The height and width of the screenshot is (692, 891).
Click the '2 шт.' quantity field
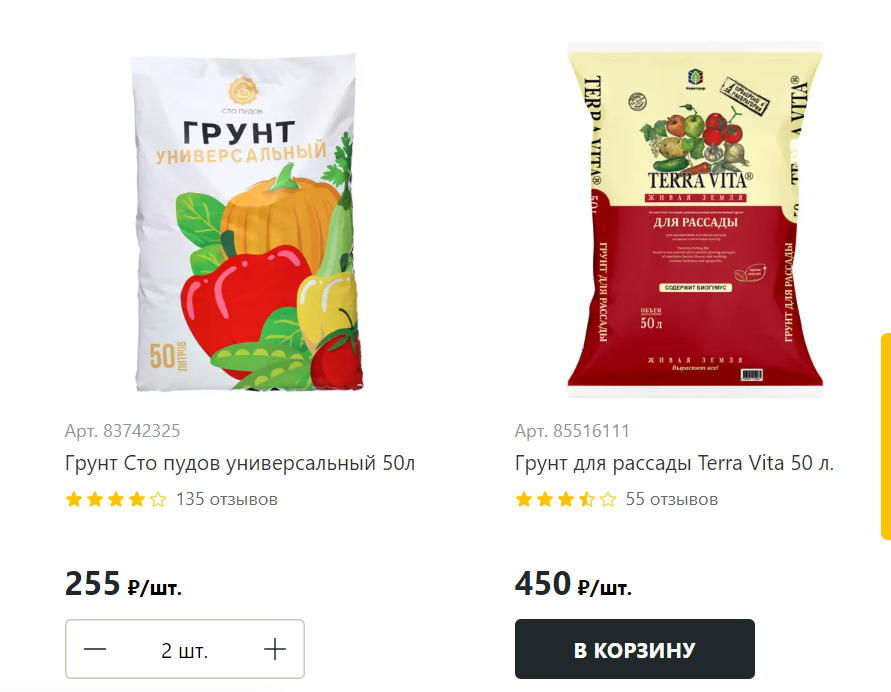(185, 650)
